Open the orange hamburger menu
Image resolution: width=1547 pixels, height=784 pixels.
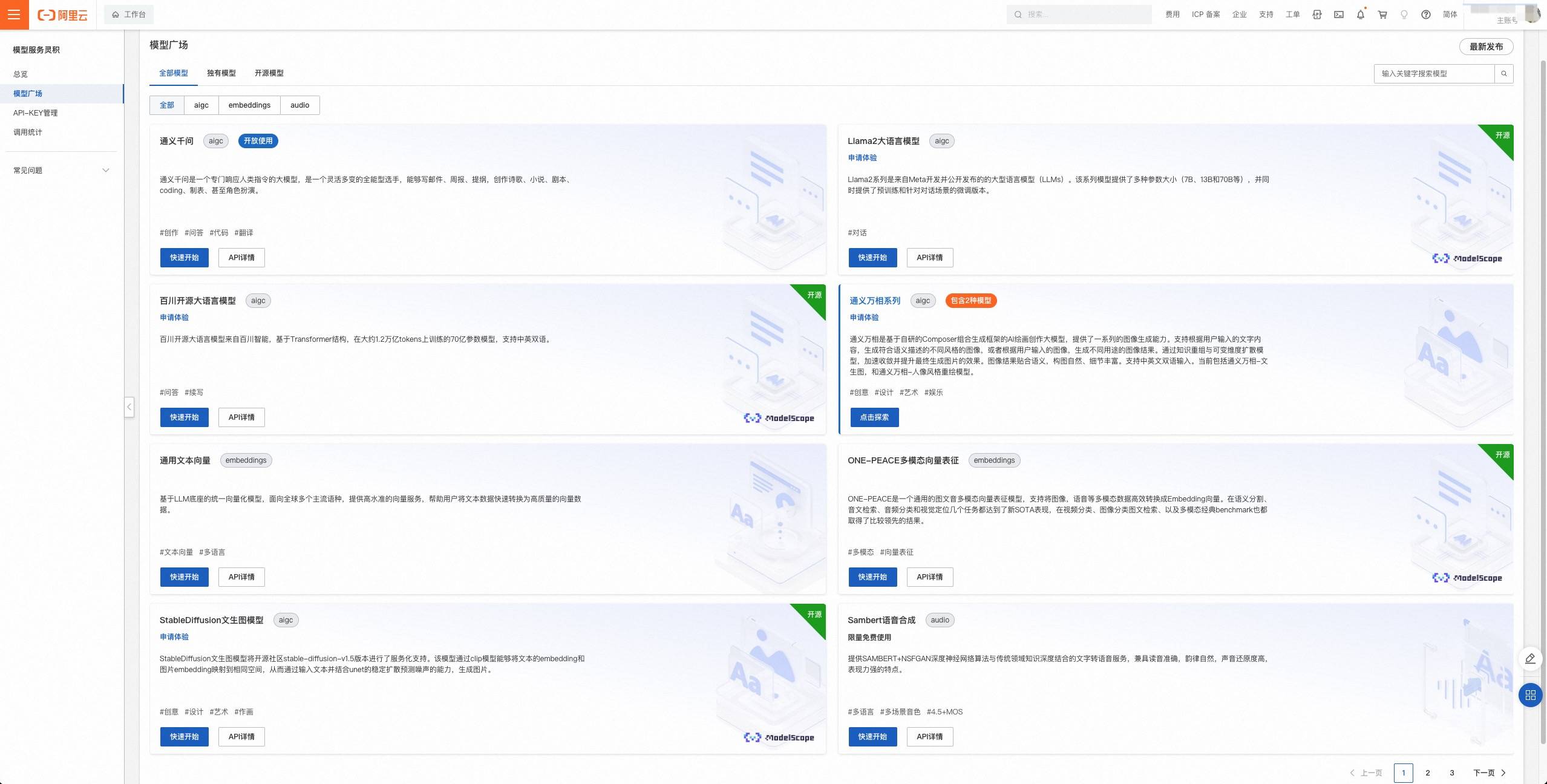click(14, 15)
